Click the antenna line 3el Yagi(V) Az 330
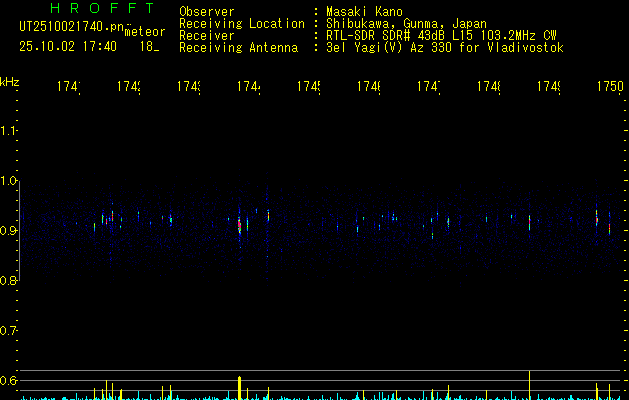The height and width of the screenshot is (400, 629). (391, 48)
